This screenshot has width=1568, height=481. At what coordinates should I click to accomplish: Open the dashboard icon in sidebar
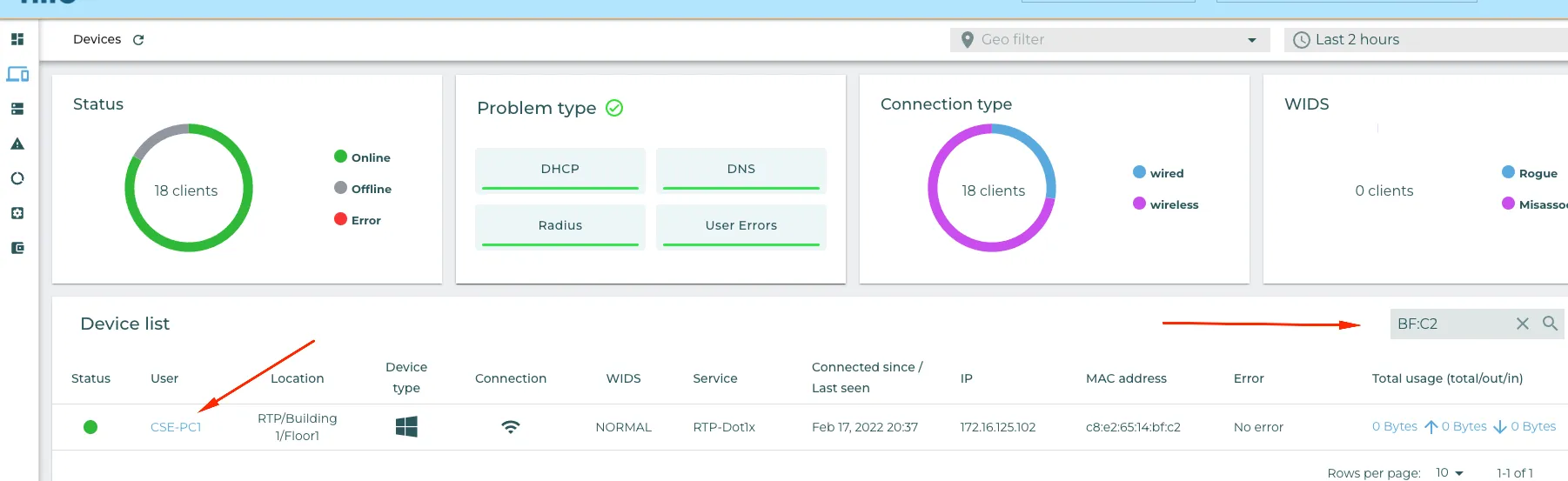[x=17, y=39]
